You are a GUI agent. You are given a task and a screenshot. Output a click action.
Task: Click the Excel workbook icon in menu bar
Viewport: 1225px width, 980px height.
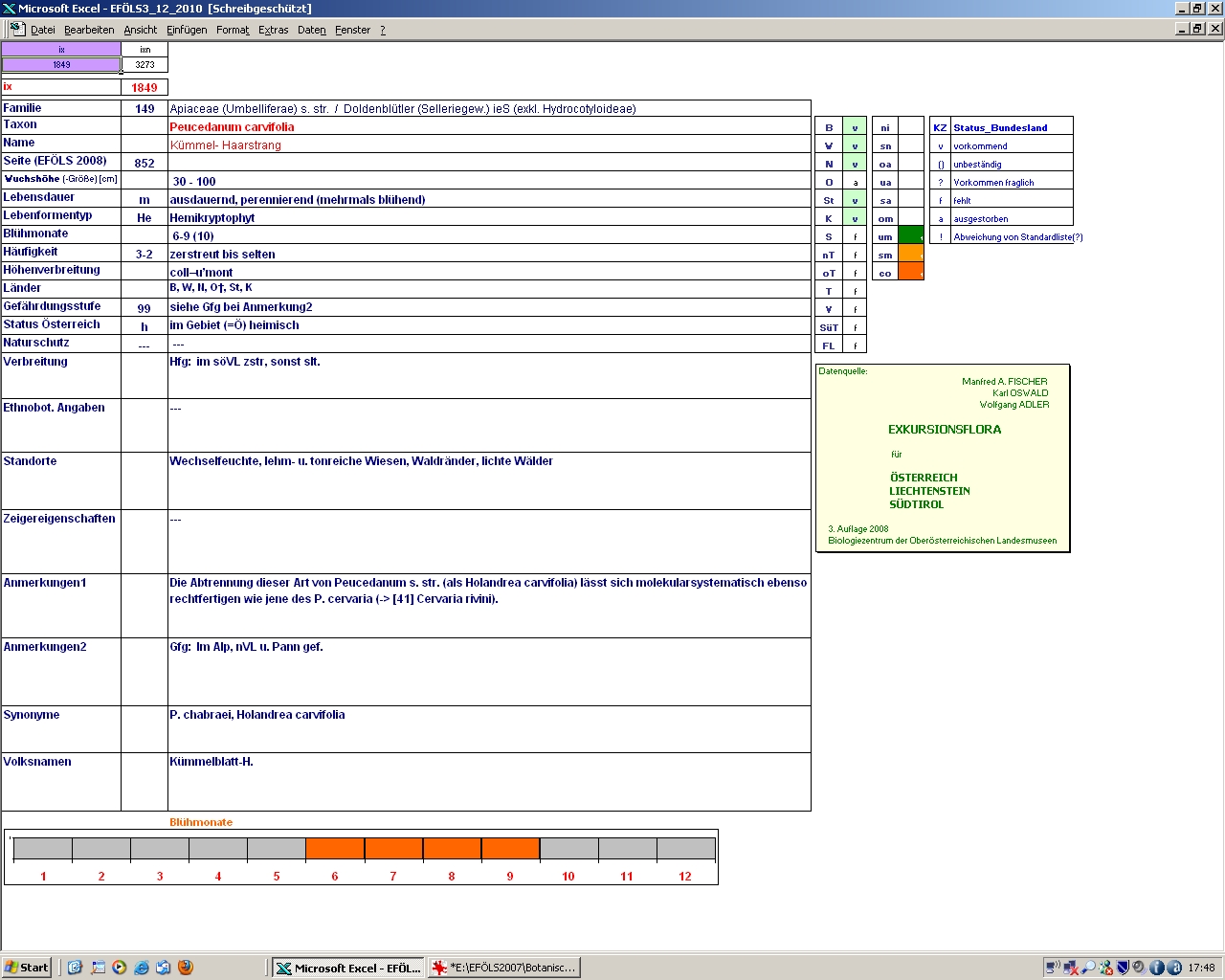click(16, 29)
